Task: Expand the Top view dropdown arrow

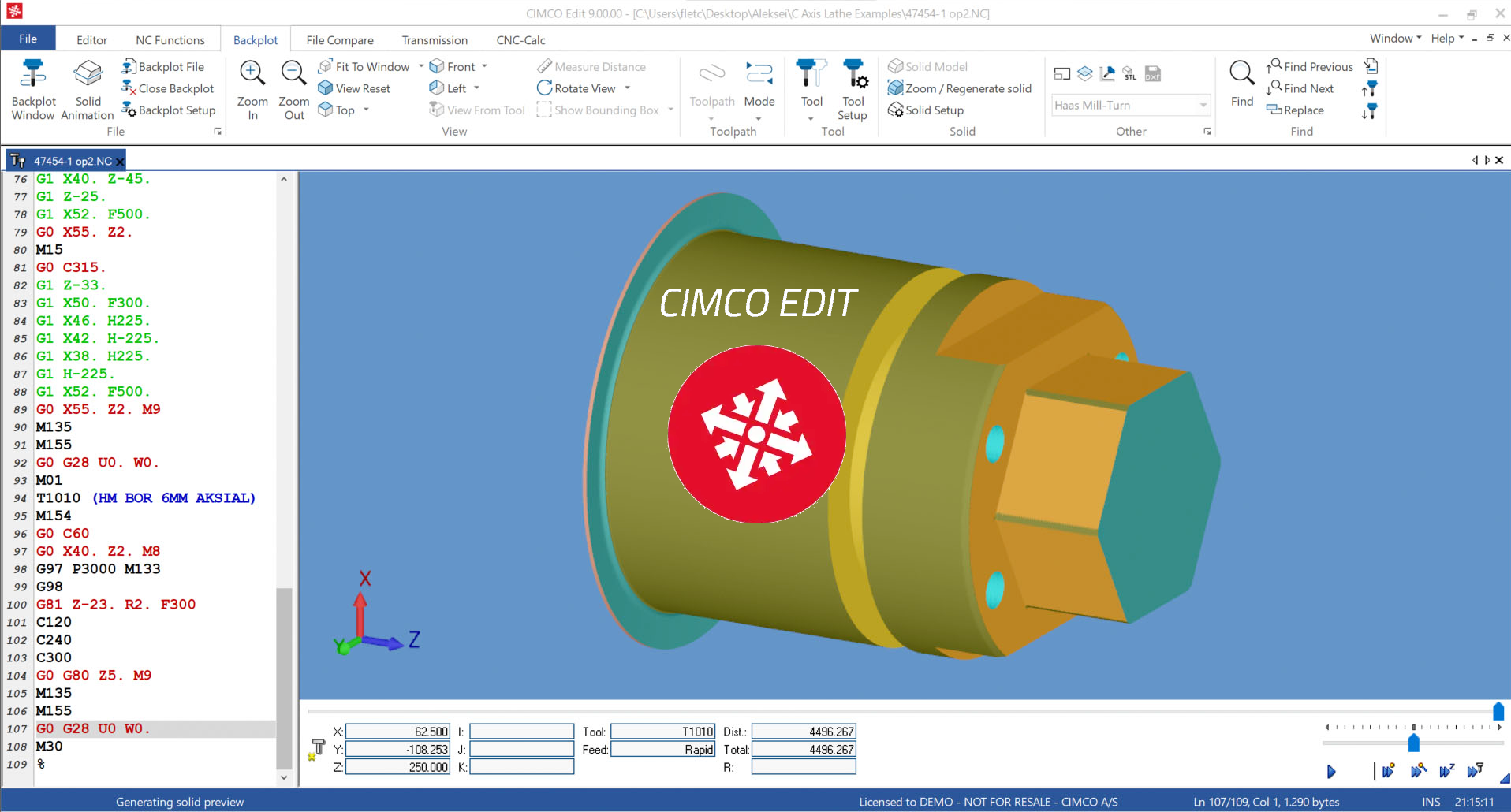Action: tap(366, 110)
